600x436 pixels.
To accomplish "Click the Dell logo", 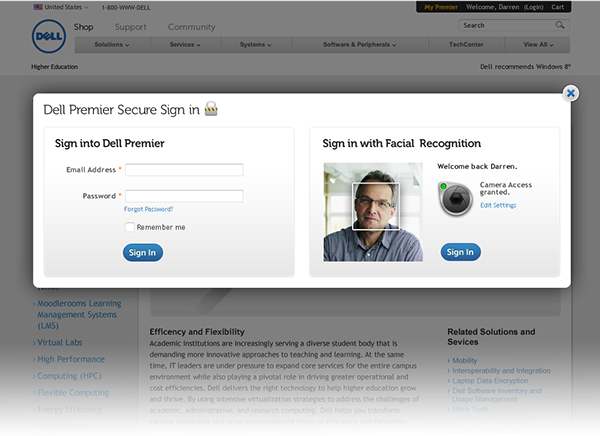I will (x=49, y=36).
